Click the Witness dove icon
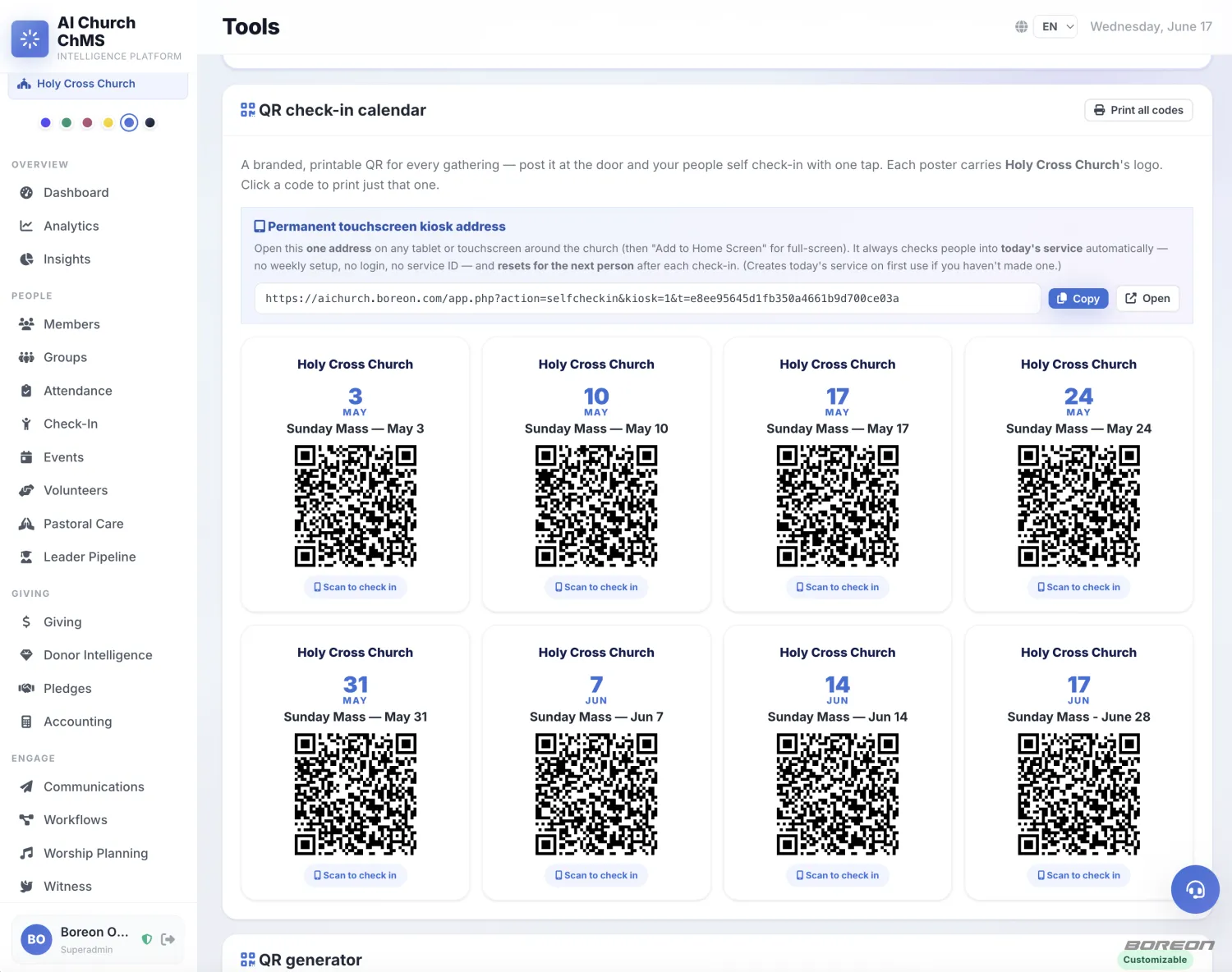This screenshot has width=1232, height=972. click(x=26, y=887)
